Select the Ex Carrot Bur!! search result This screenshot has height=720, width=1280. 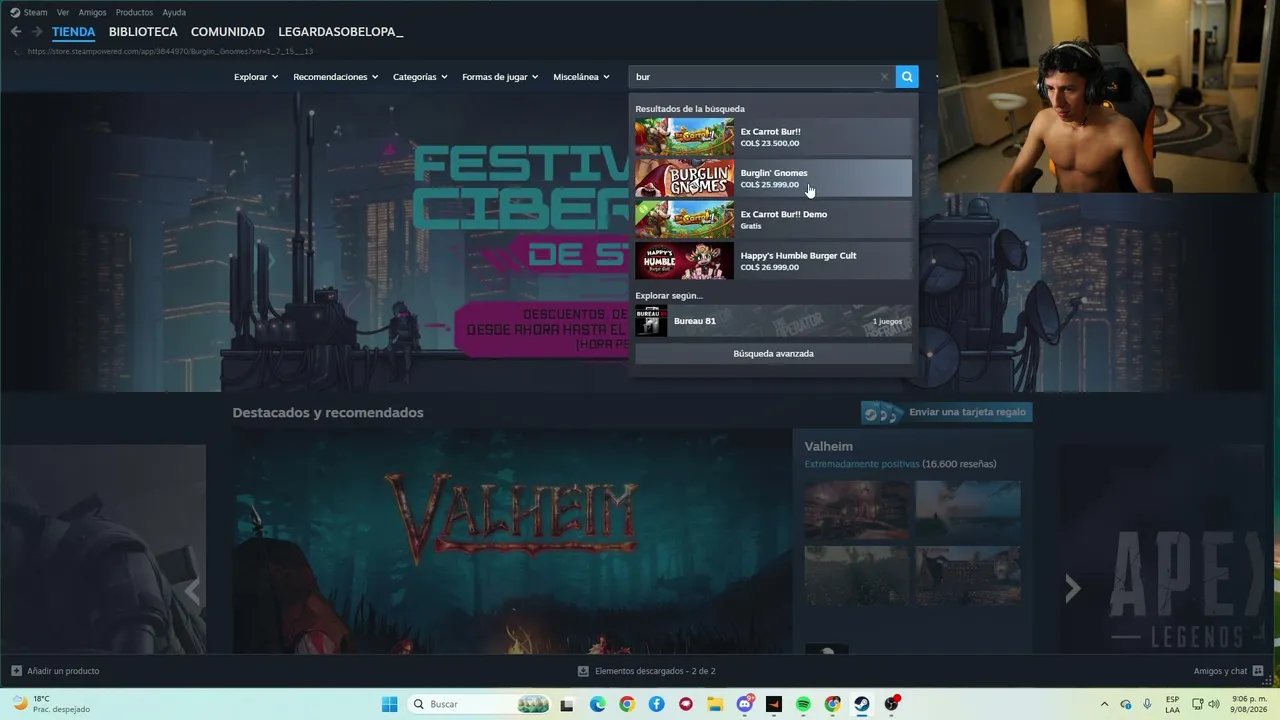point(773,137)
